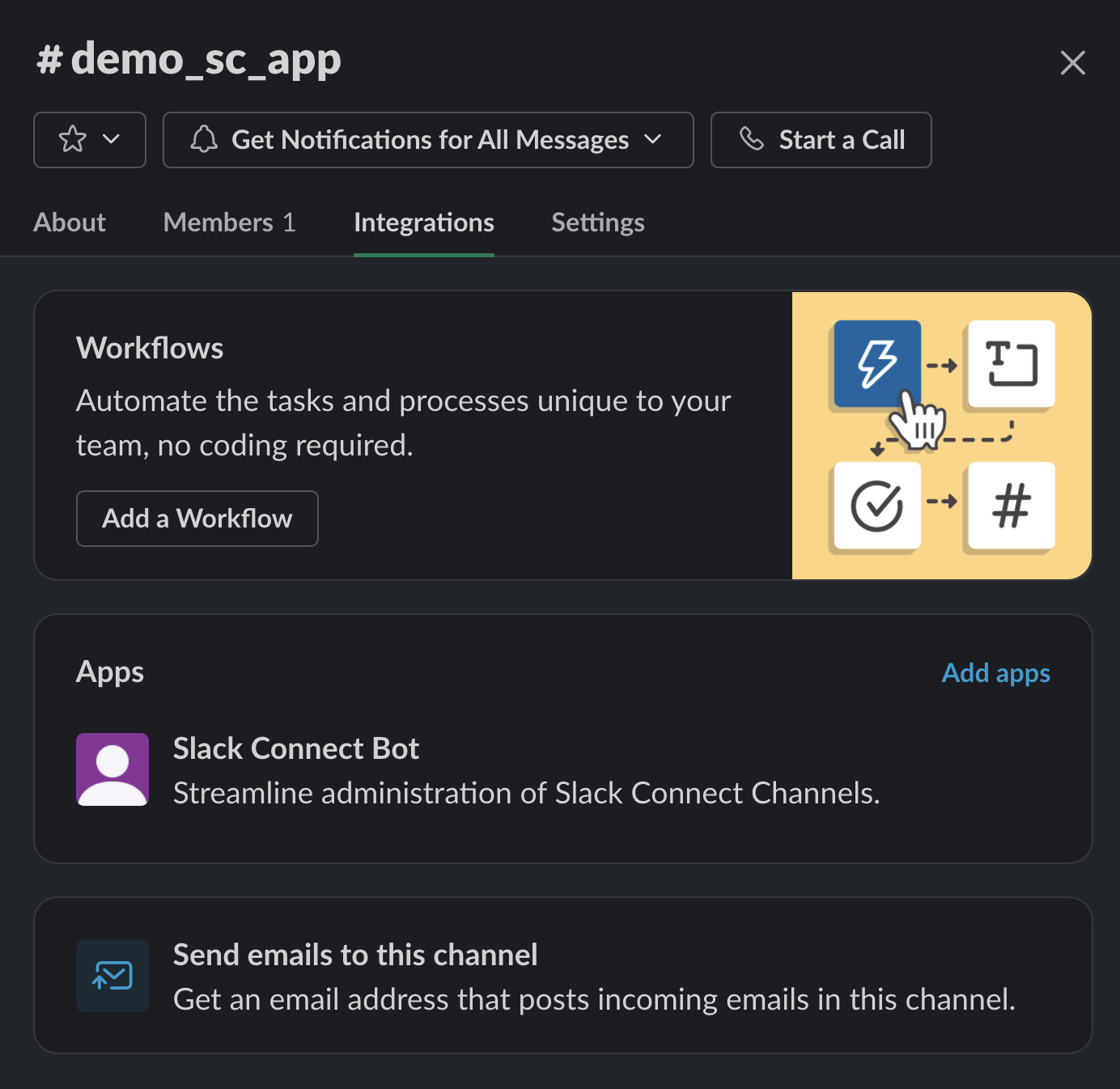Open the Slack Connect Bot avatar
Viewport: 1120px width, 1089px height.
click(112, 769)
